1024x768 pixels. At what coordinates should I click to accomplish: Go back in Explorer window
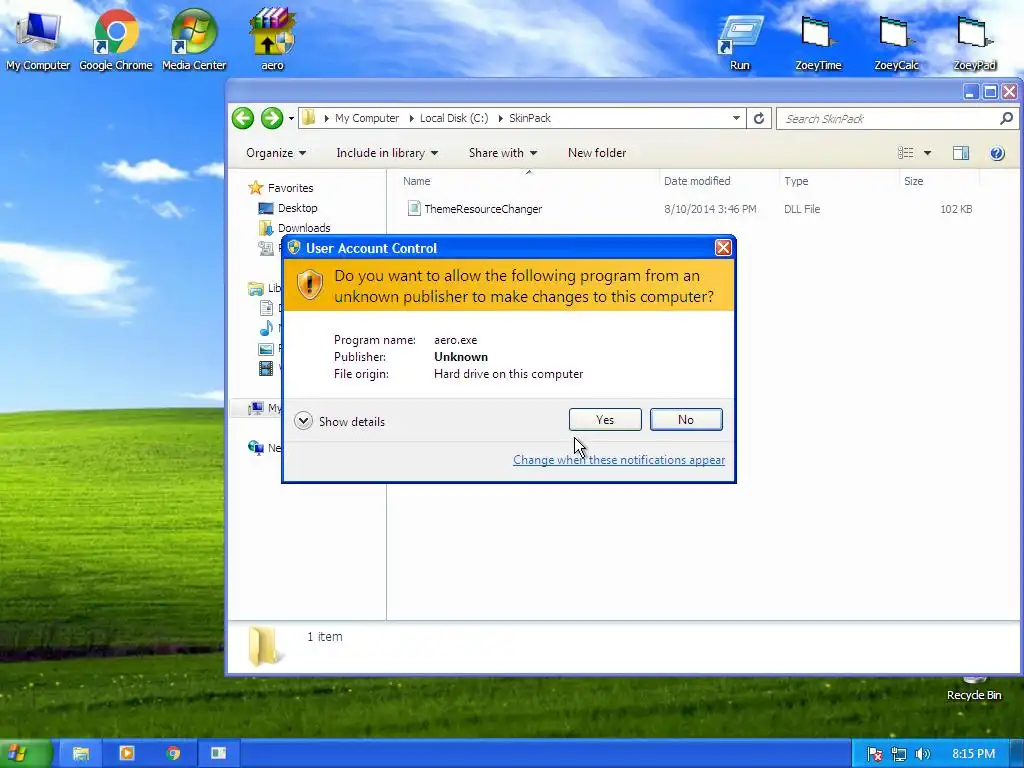pos(243,118)
